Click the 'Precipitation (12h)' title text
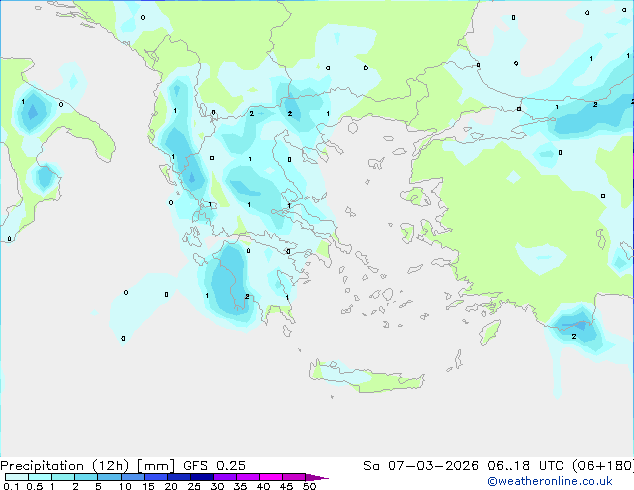Screen dimensions: 634x490 click(65, 466)
